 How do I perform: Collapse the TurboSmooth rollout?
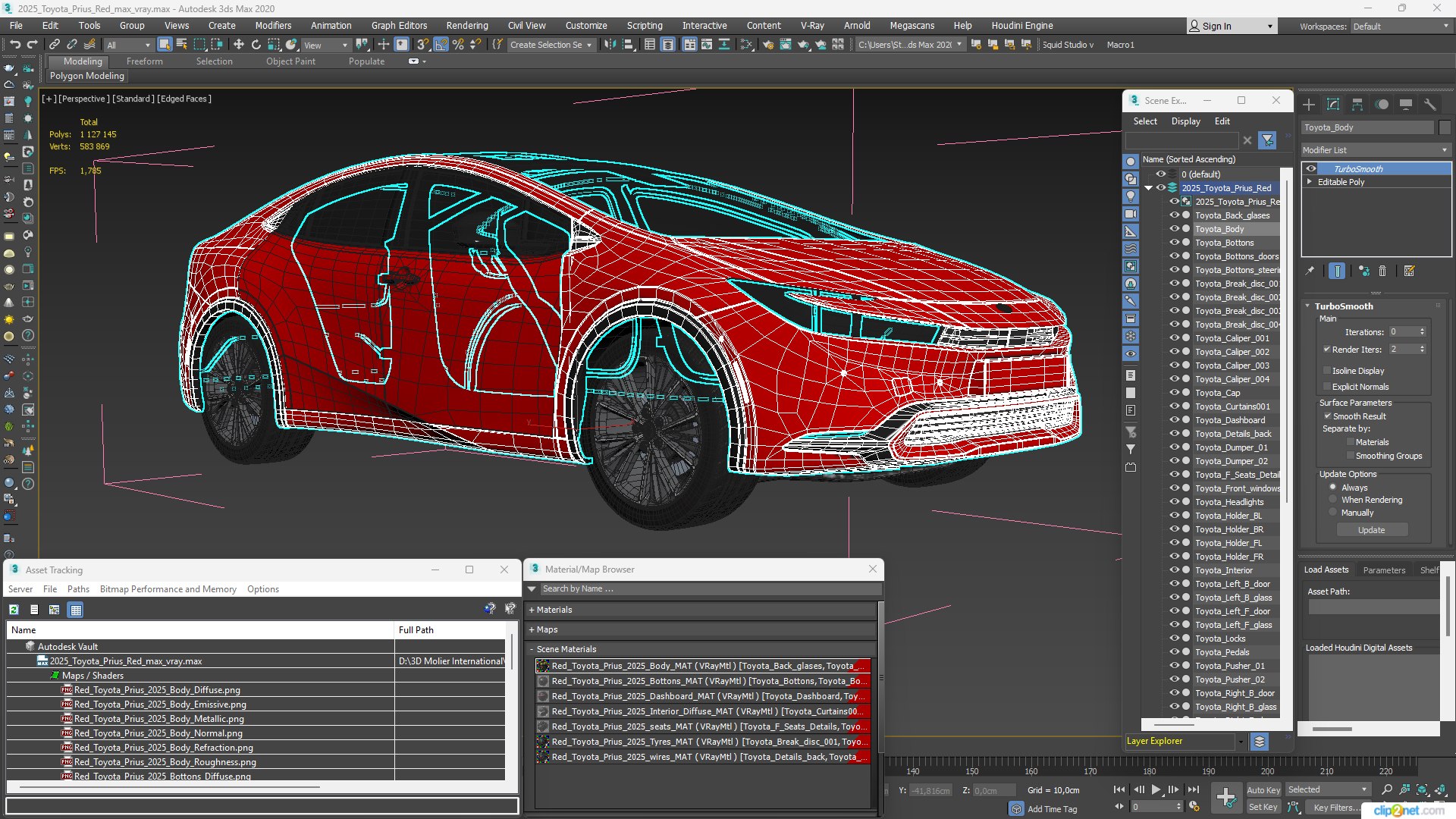[x=1307, y=306]
